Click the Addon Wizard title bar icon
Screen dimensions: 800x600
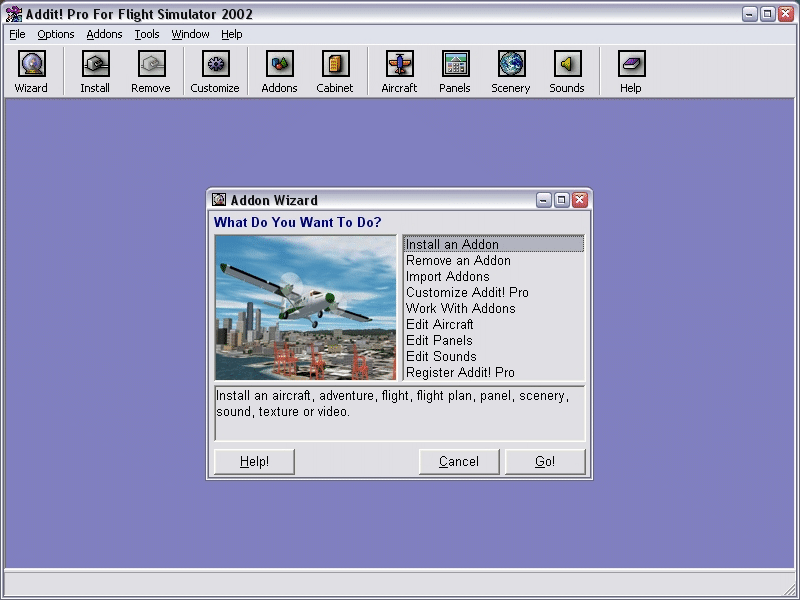pyautogui.click(x=219, y=199)
